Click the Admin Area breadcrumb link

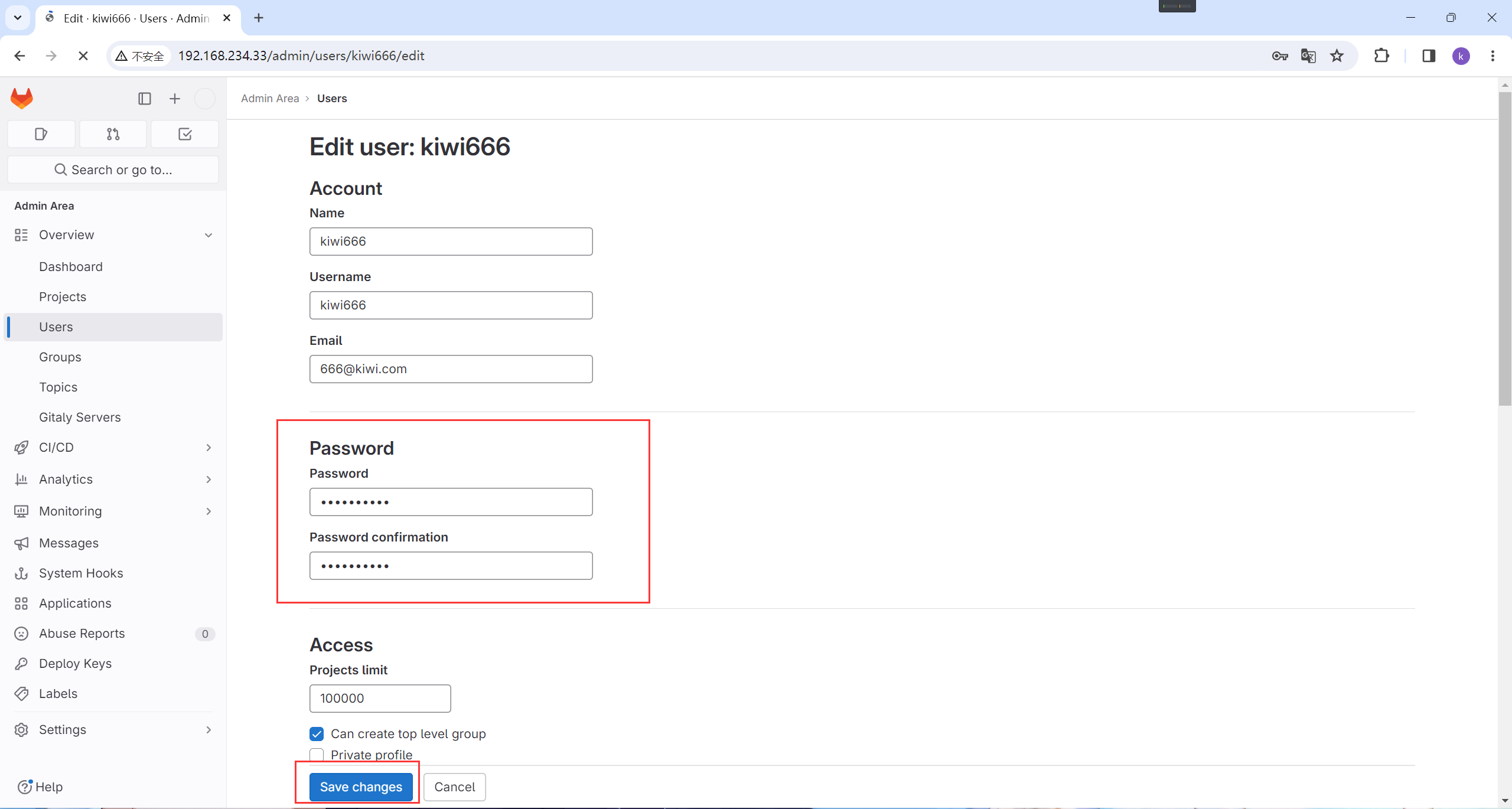click(270, 99)
